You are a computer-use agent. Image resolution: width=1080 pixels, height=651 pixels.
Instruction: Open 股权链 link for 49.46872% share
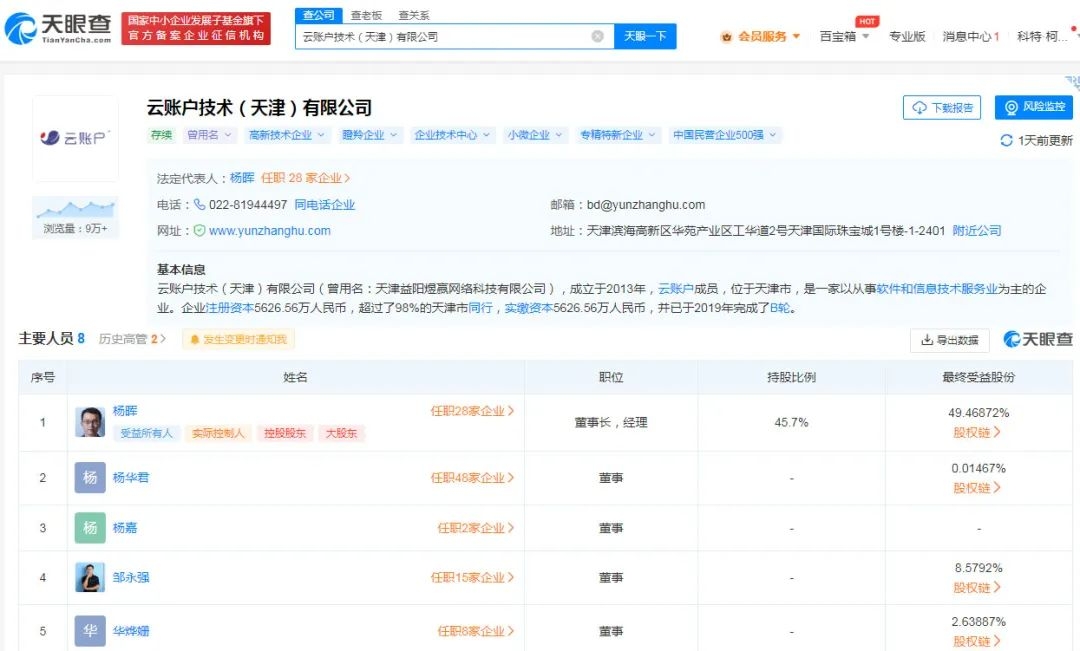click(x=977, y=433)
